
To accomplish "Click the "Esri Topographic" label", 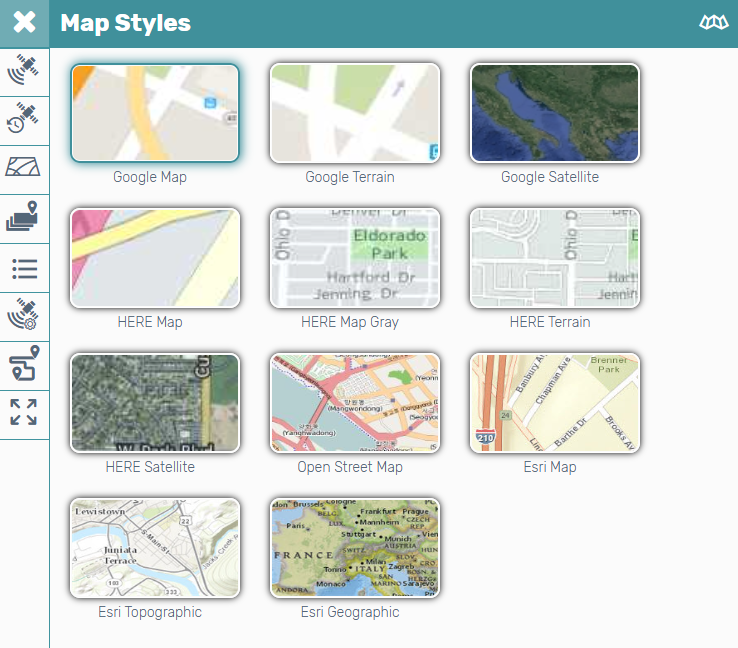I will point(150,612).
